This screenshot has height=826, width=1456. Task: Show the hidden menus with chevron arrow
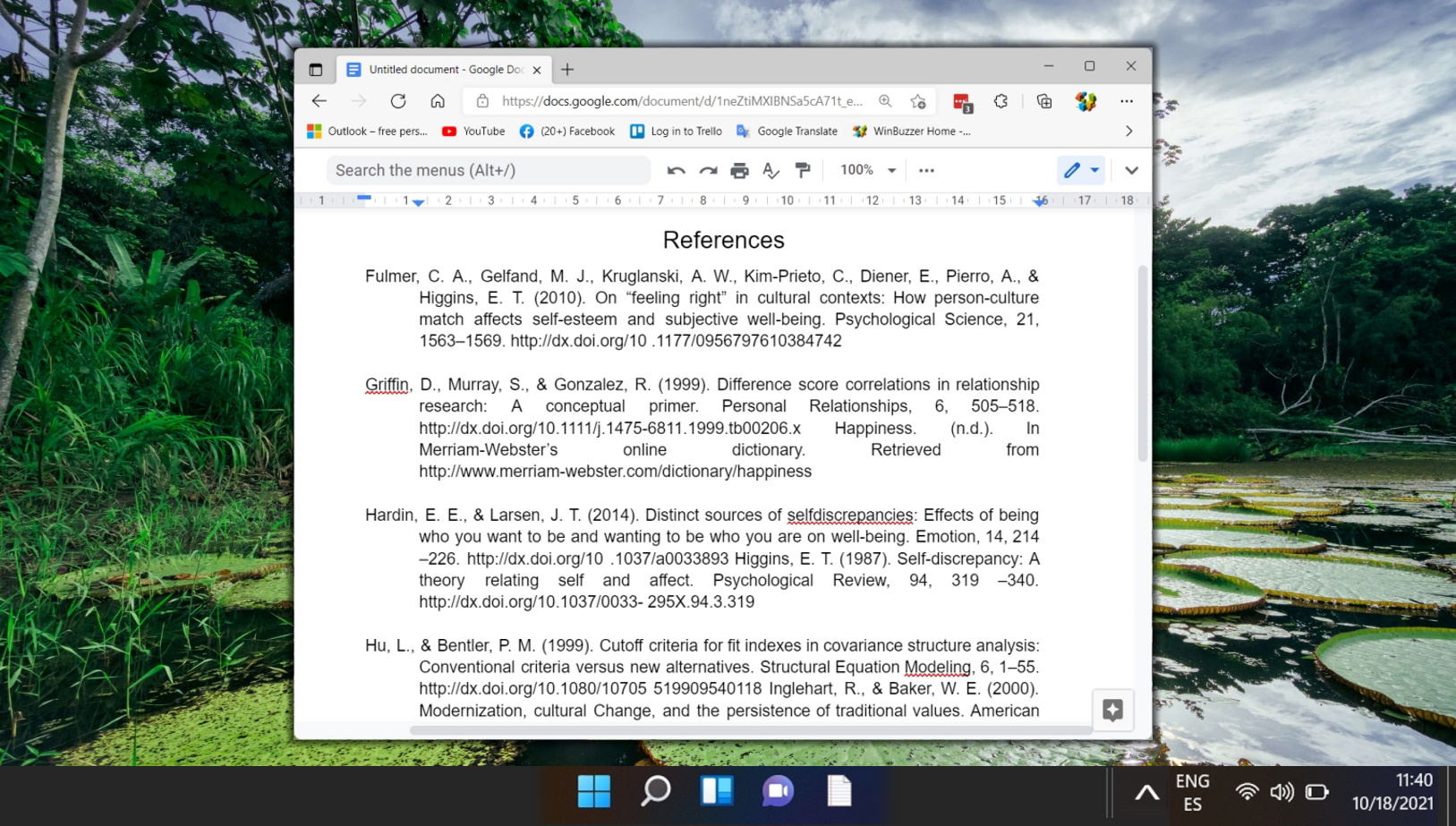click(x=1131, y=170)
